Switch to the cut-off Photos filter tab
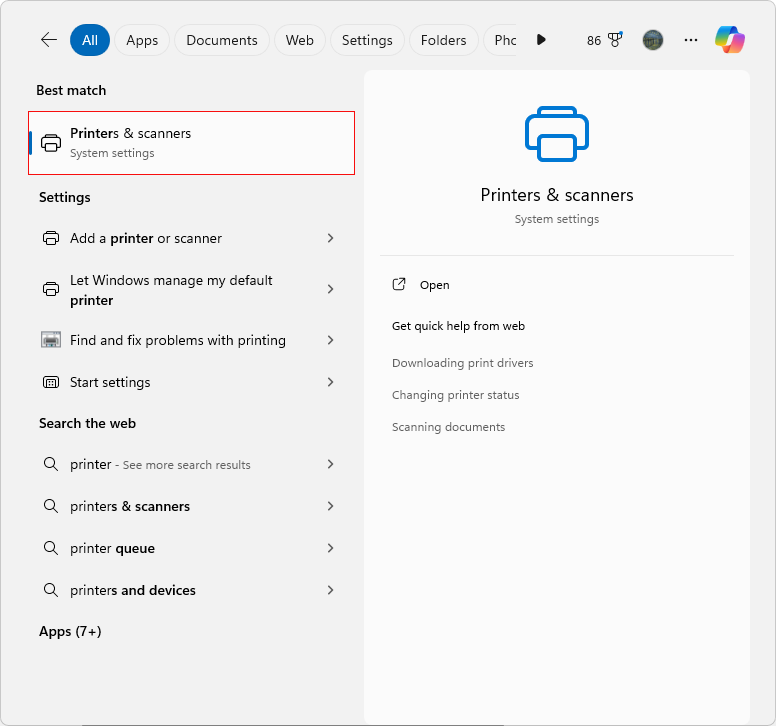776x726 pixels. (x=502, y=40)
